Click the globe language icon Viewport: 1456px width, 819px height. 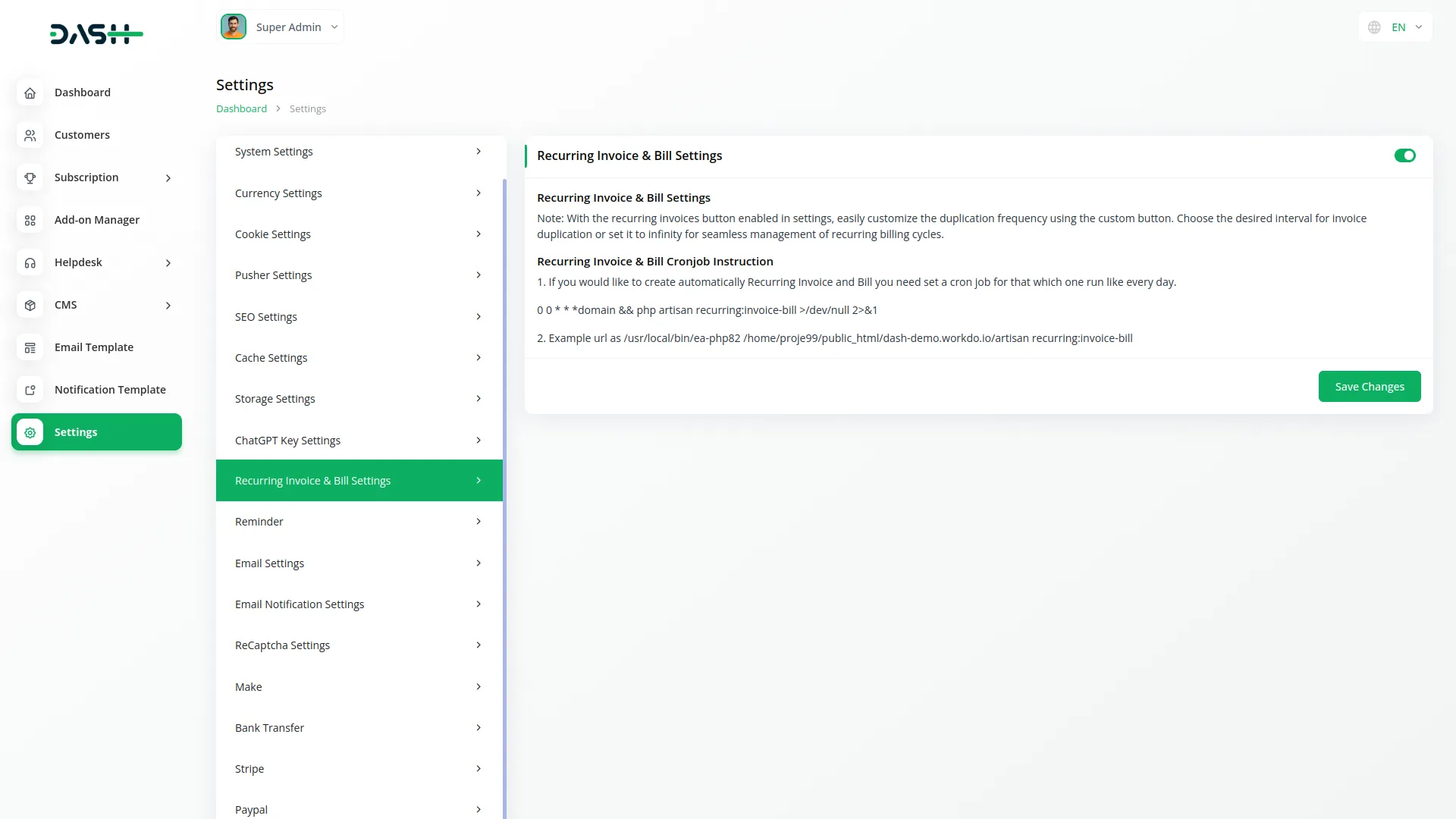tap(1374, 27)
